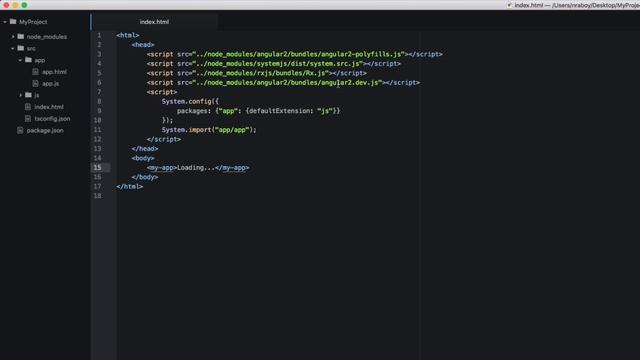The width and height of the screenshot is (640, 360).
Task: Click the closing </script> tag on line 12
Action: click(164, 139)
